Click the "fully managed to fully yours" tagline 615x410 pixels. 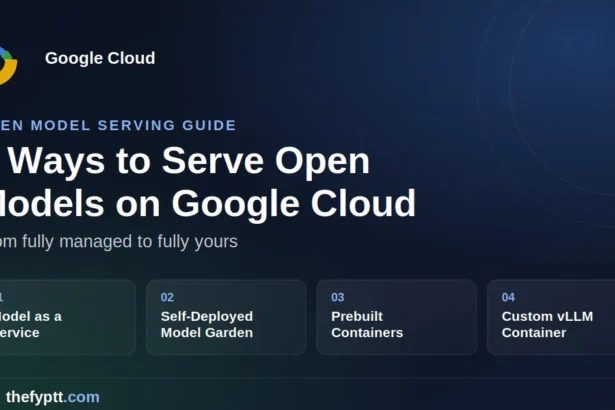tap(130, 241)
